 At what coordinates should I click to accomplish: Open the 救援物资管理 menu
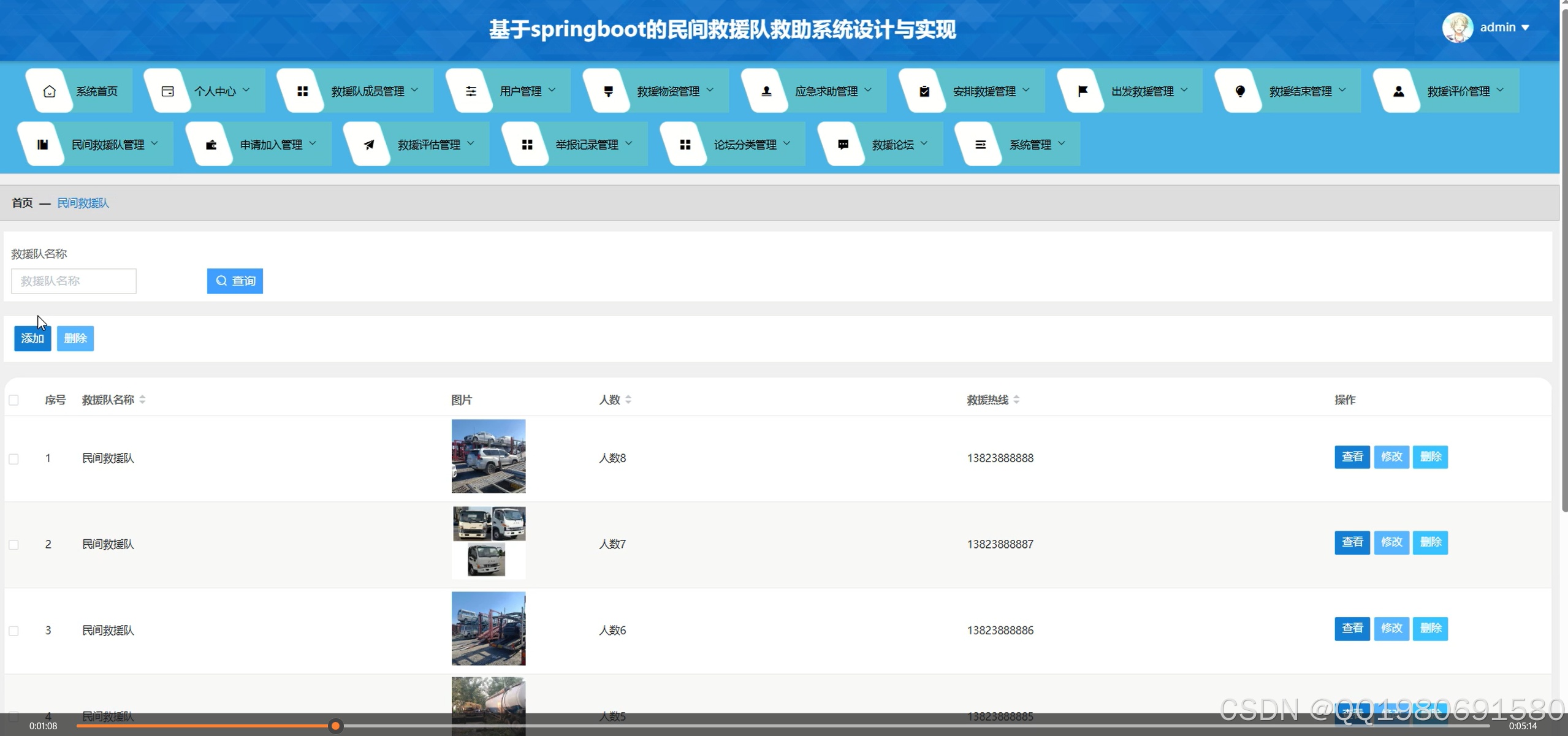point(668,91)
